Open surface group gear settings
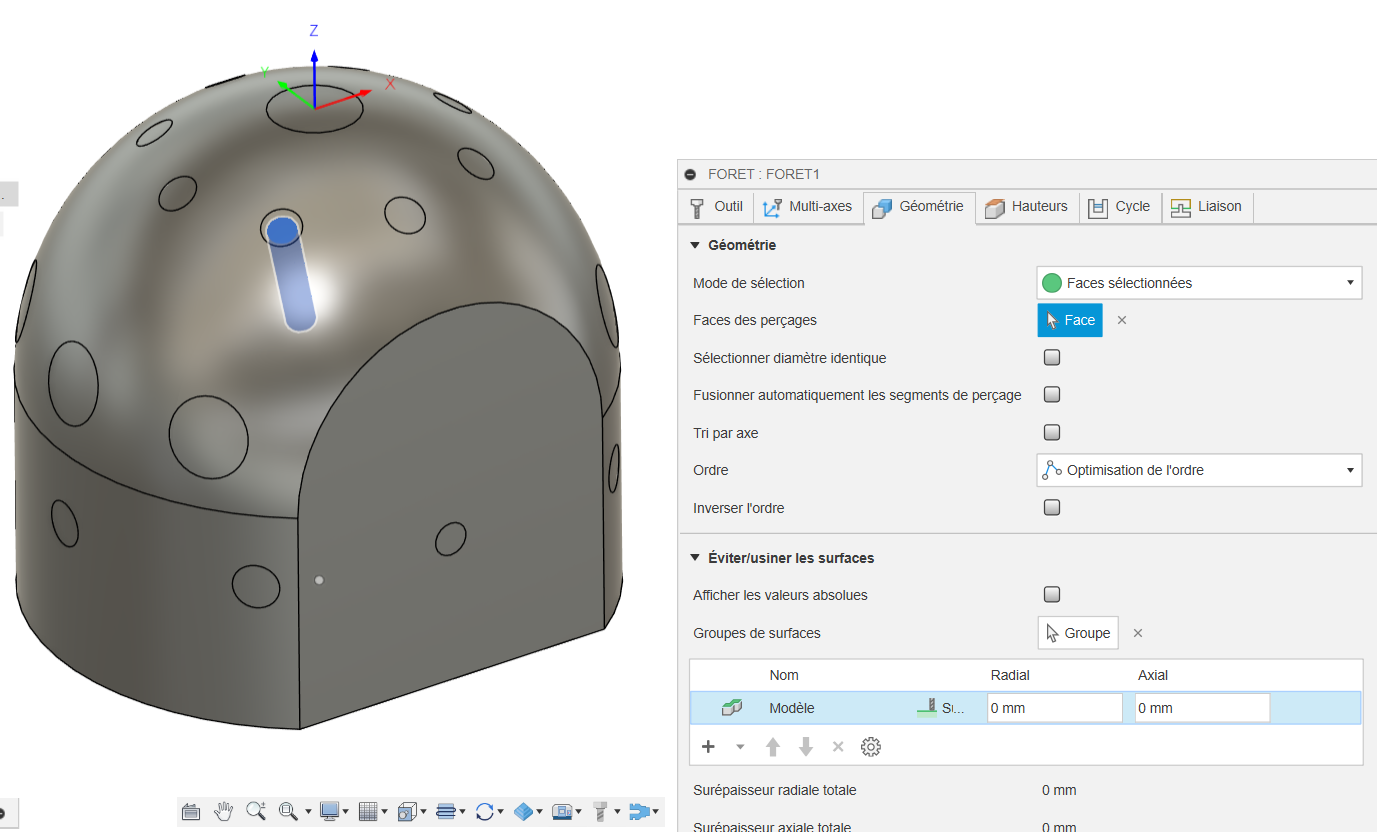Viewport: 1377px width, 832px height. (871, 747)
